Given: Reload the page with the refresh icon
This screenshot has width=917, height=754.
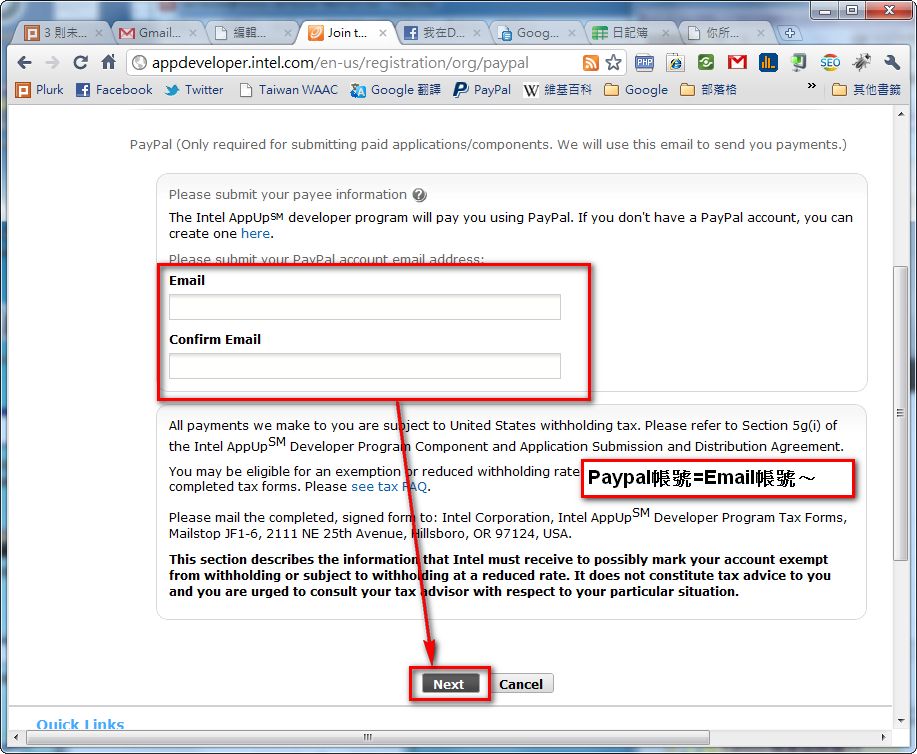Looking at the screenshot, I should point(81,63).
